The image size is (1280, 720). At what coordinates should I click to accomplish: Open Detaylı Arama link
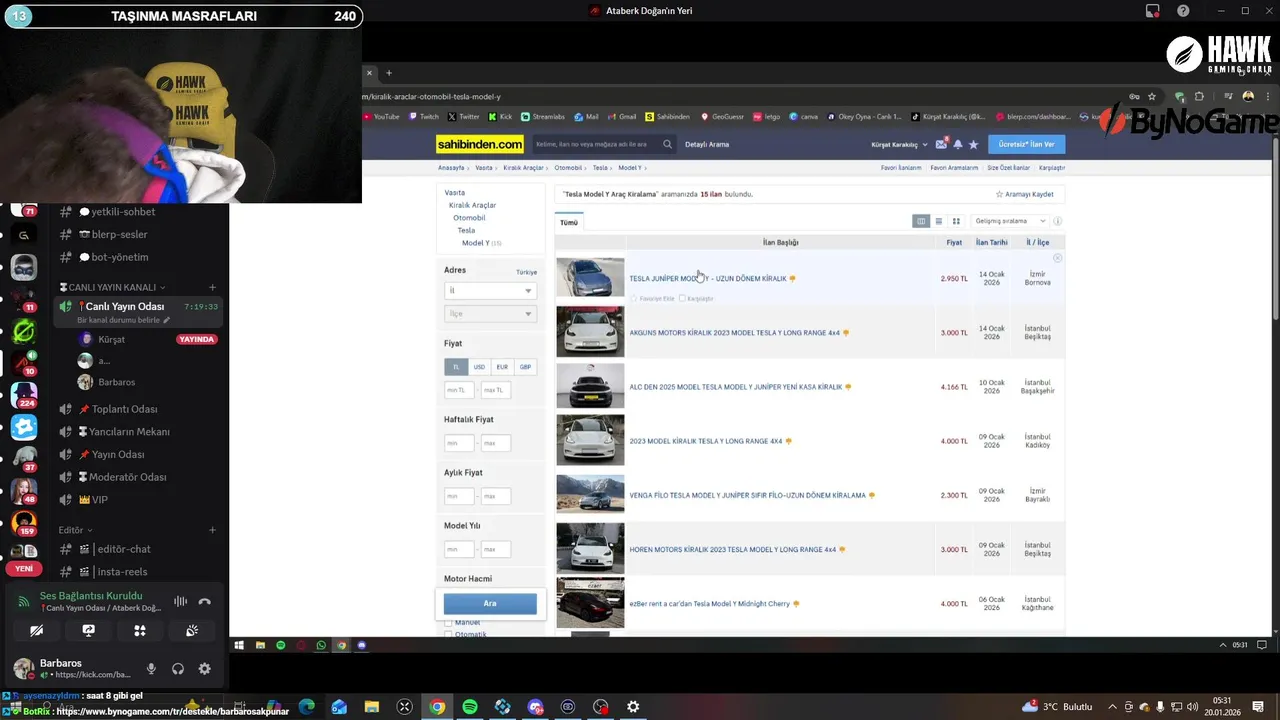pyautogui.click(x=707, y=145)
